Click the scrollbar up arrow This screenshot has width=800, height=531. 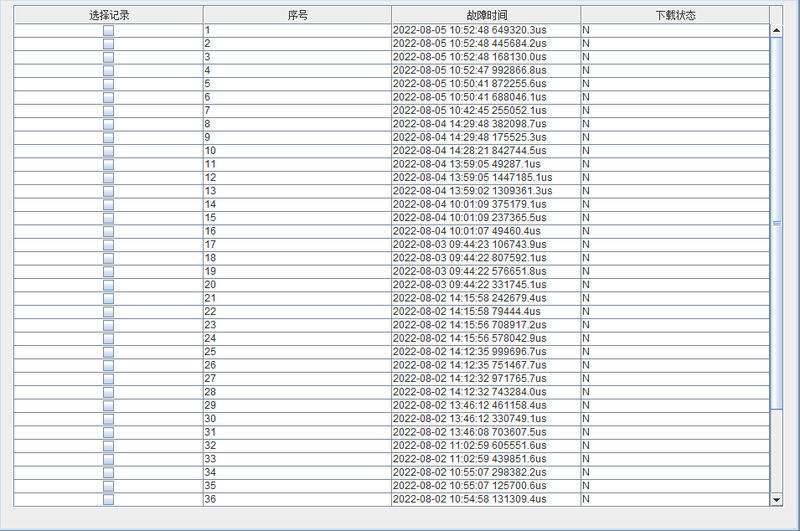[776, 30]
